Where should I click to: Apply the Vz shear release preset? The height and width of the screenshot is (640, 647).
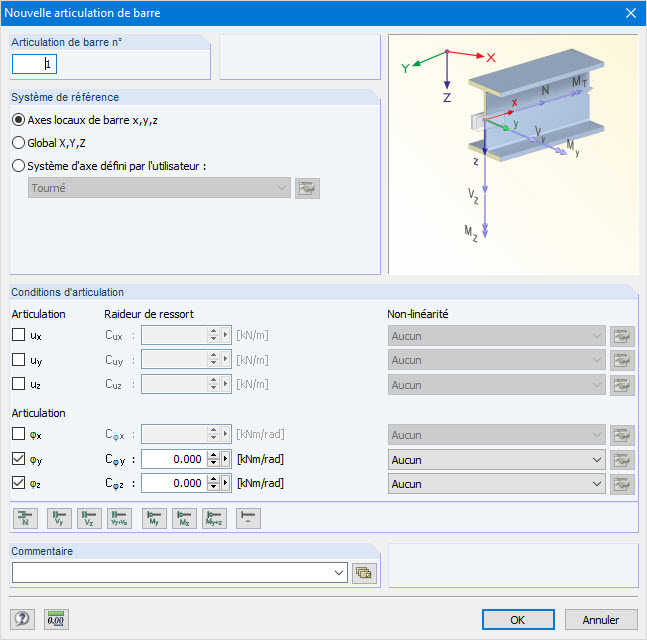(x=89, y=518)
